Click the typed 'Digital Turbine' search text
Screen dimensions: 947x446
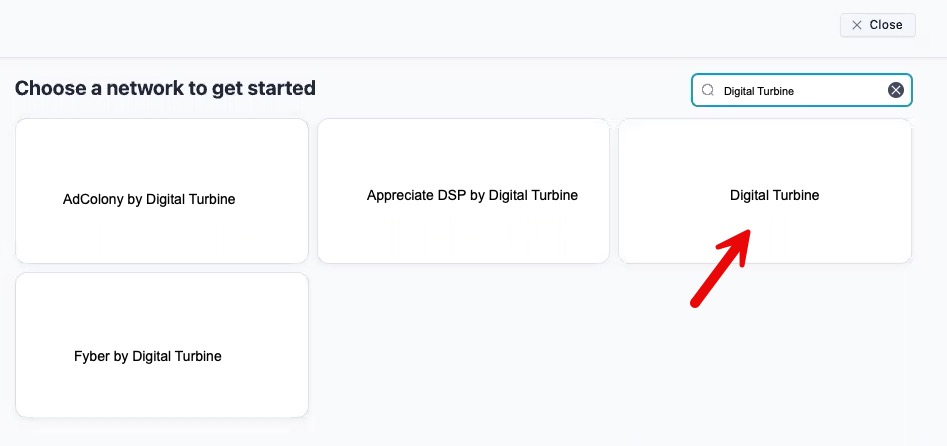coord(759,91)
